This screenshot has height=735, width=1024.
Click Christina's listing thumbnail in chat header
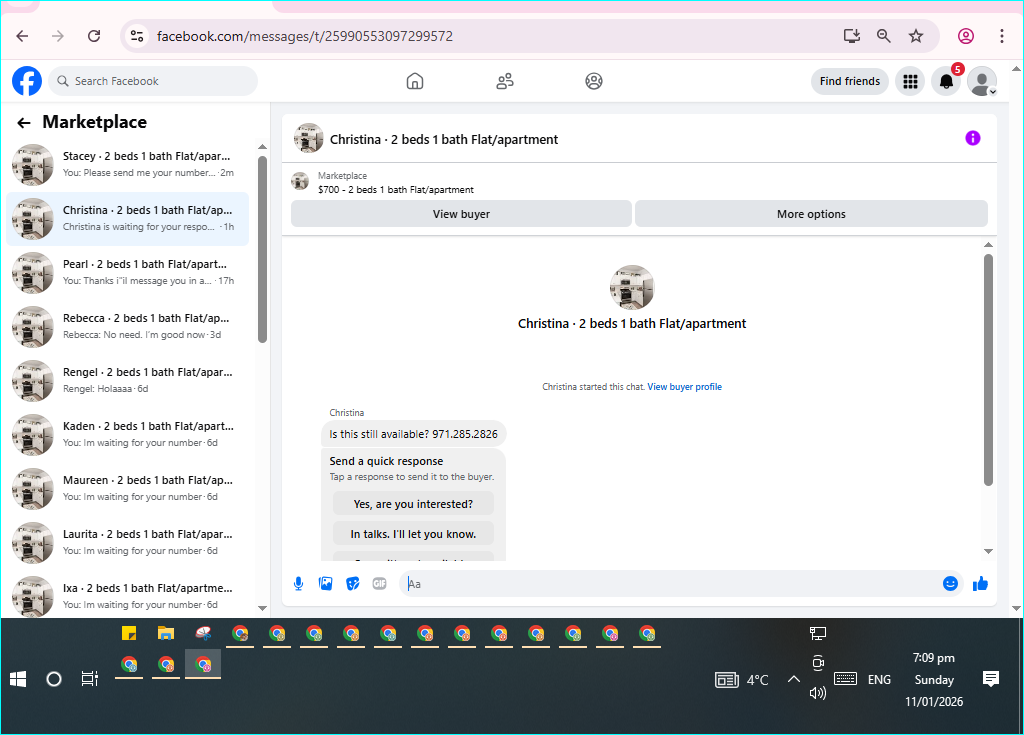(x=308, y=138)
